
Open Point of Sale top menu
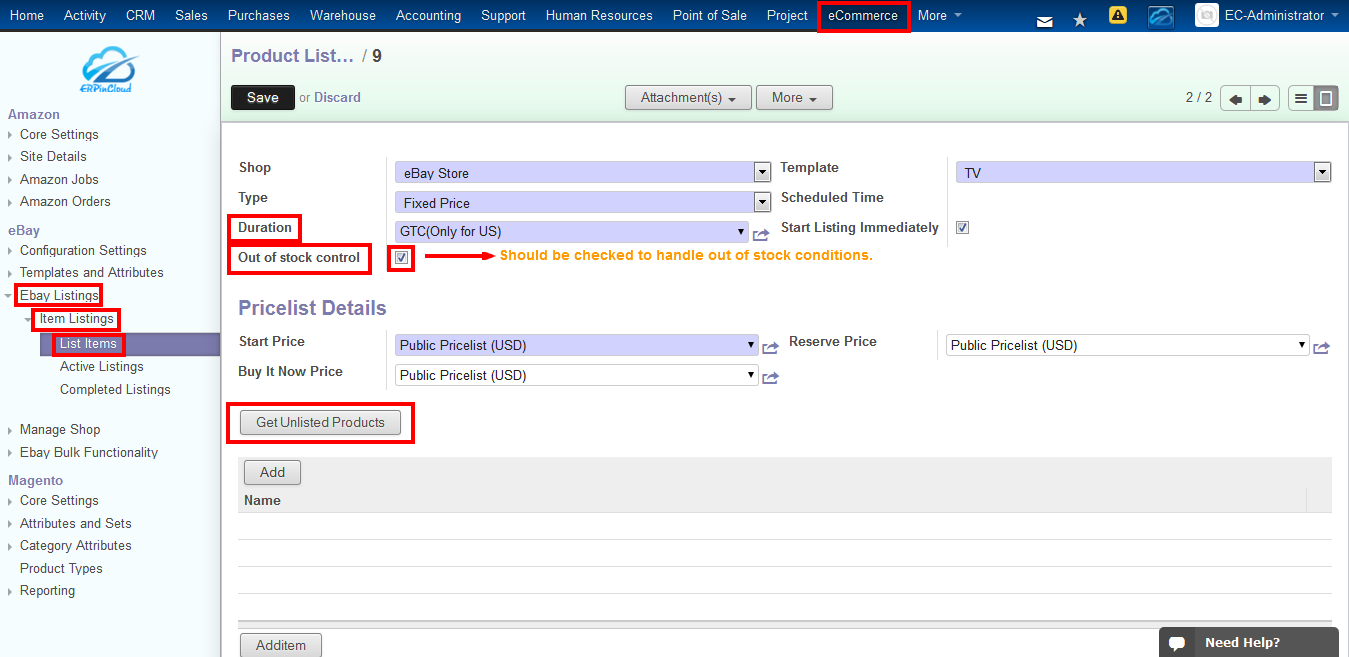710,15
